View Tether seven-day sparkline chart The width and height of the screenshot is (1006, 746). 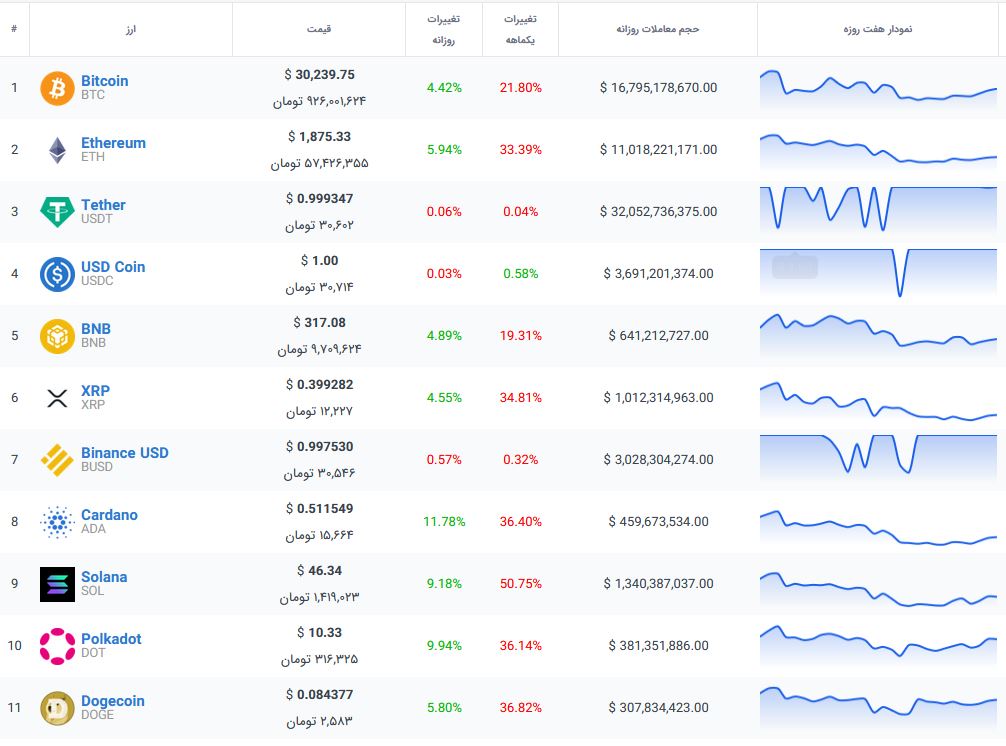coord(878,209)
